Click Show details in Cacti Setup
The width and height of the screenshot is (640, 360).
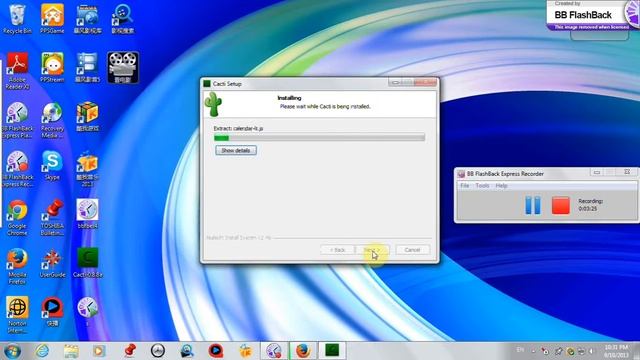[x=236, y=150]
